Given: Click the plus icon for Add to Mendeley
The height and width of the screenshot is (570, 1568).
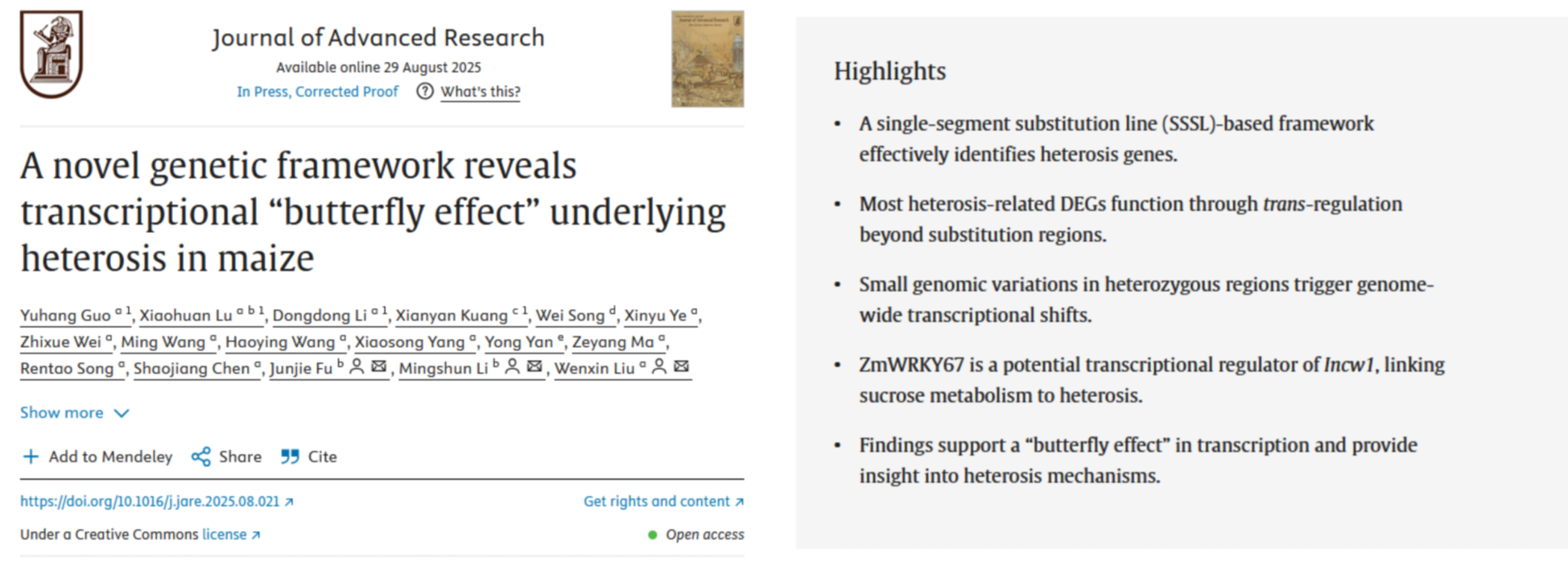Looking at the screenshot, I should (31, 456).
